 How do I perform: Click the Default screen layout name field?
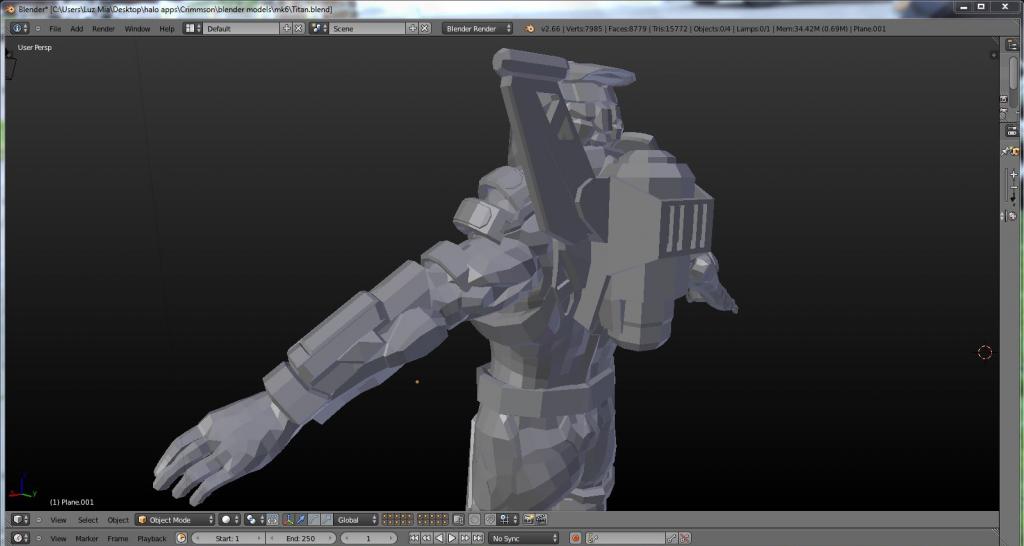(242, 29)
